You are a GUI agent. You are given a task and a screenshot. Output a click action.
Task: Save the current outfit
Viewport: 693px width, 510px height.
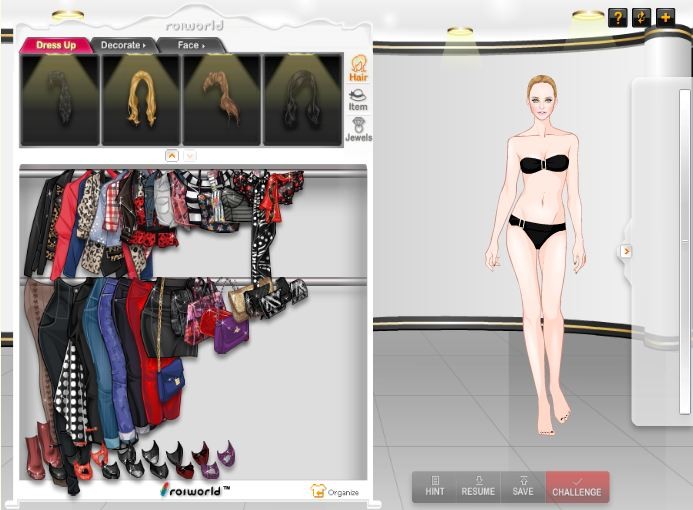(x=523, y=486)
